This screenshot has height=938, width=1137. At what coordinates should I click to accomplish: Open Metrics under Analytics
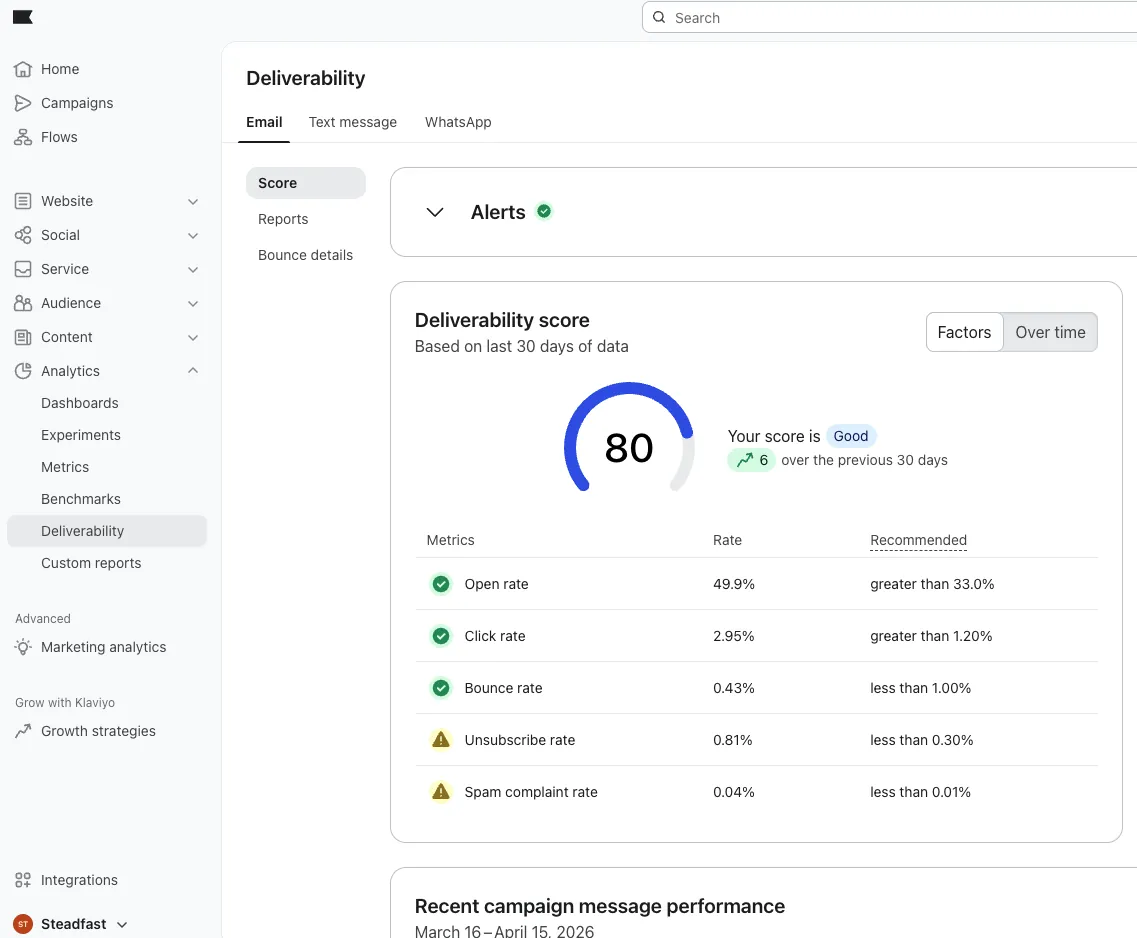pos(65,467)
